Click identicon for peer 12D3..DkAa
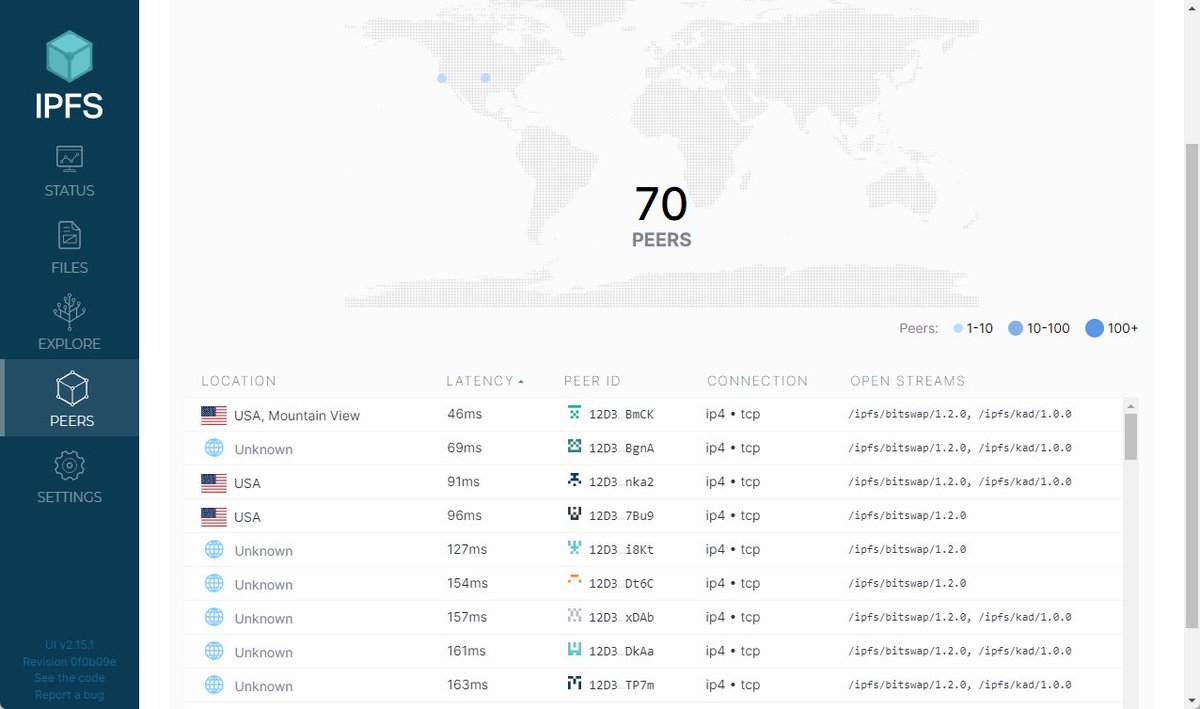The image size is (1200, 709). click(x=574, y=649)
